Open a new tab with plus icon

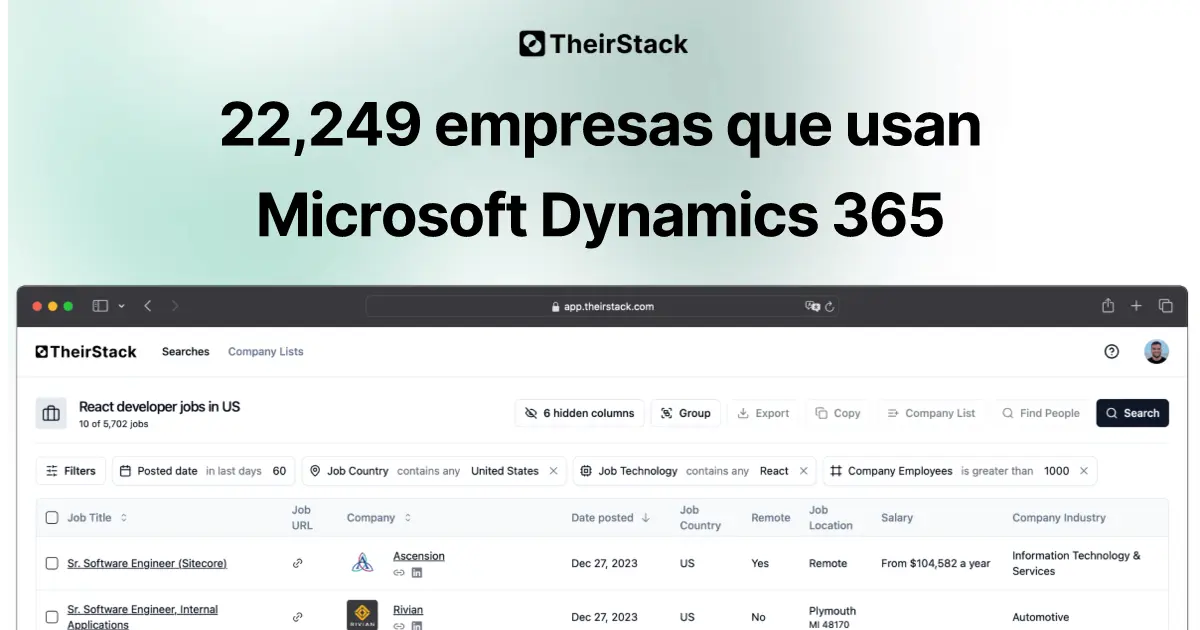click(x=1136, y=306)
